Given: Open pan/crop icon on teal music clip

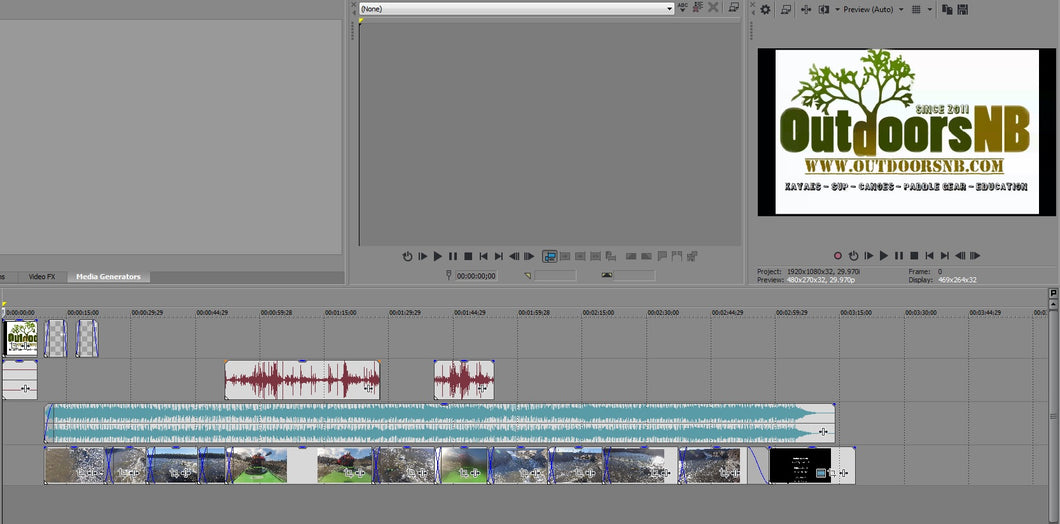Looking at the screenshot, I should pos(823,431).
